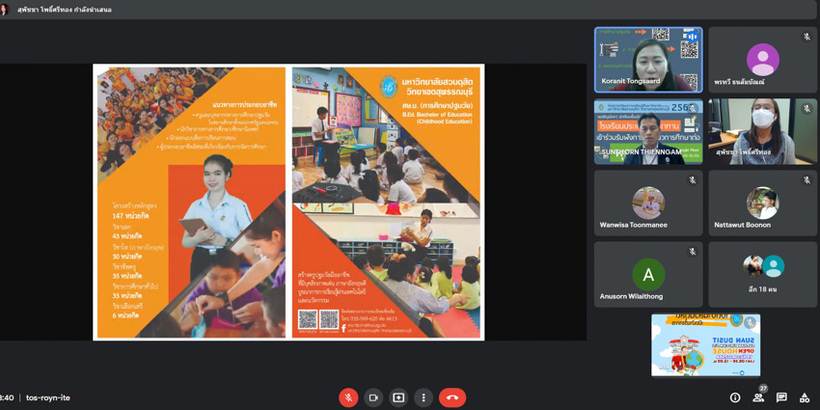Click the Nattawut Boonon participant tile
This screenshot has height=410, width=820.
click(762, 203)
